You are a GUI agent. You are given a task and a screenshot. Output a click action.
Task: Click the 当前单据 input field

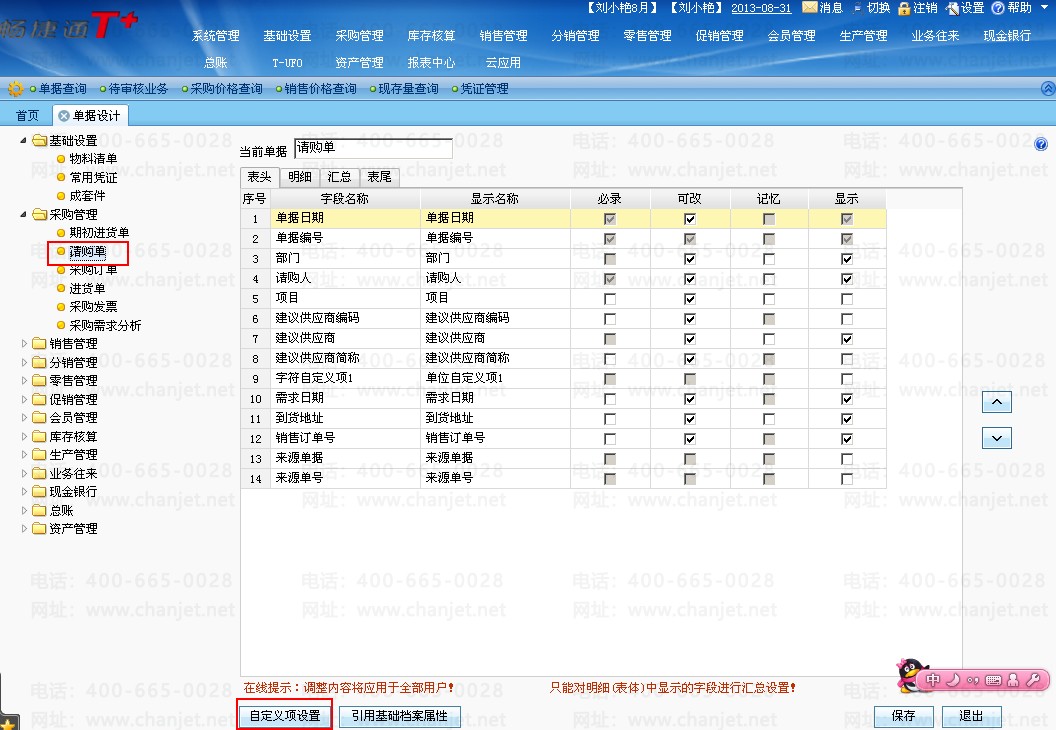point(373,148)
